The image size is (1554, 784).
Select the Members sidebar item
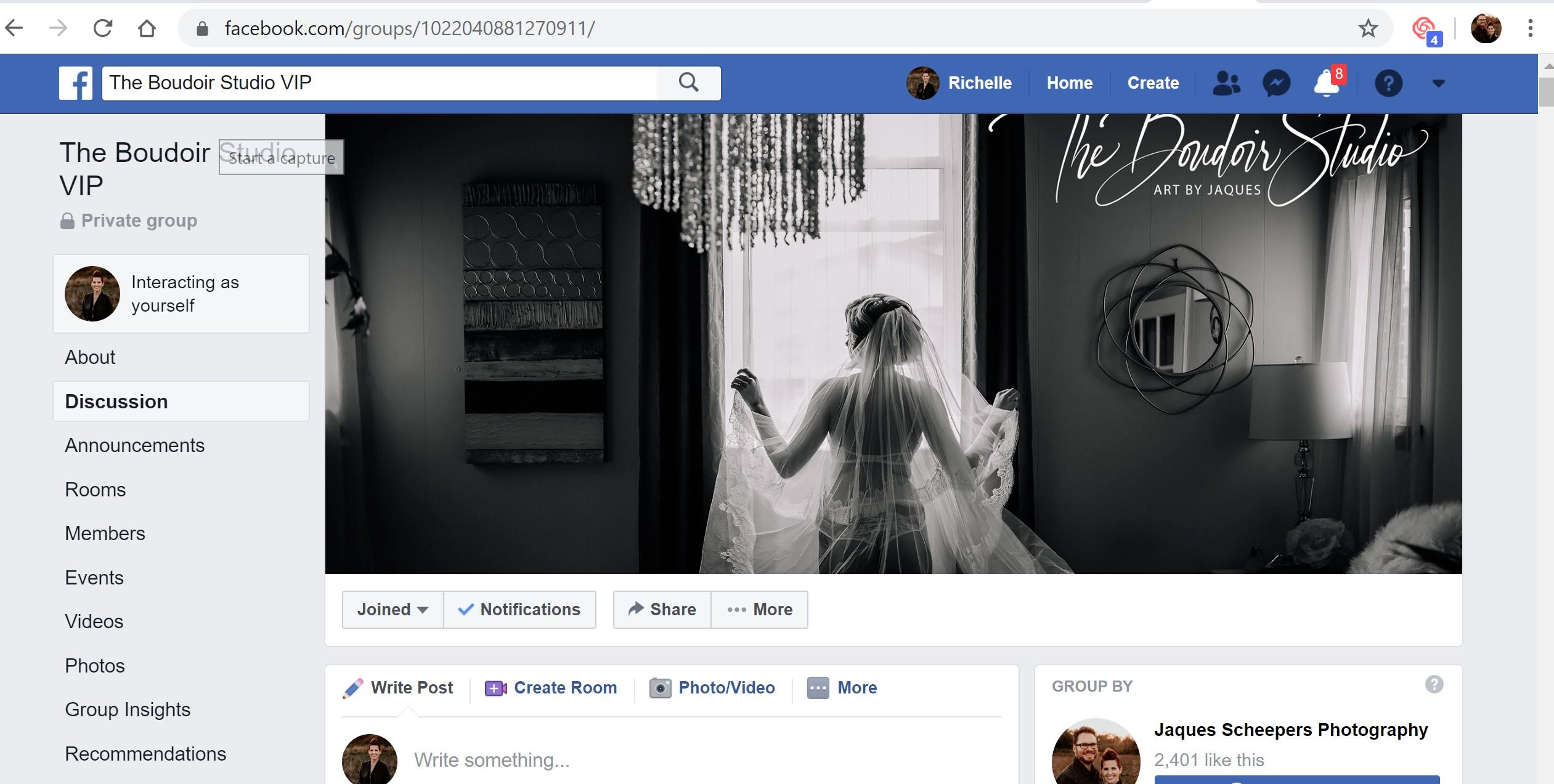tap(105, 533)
